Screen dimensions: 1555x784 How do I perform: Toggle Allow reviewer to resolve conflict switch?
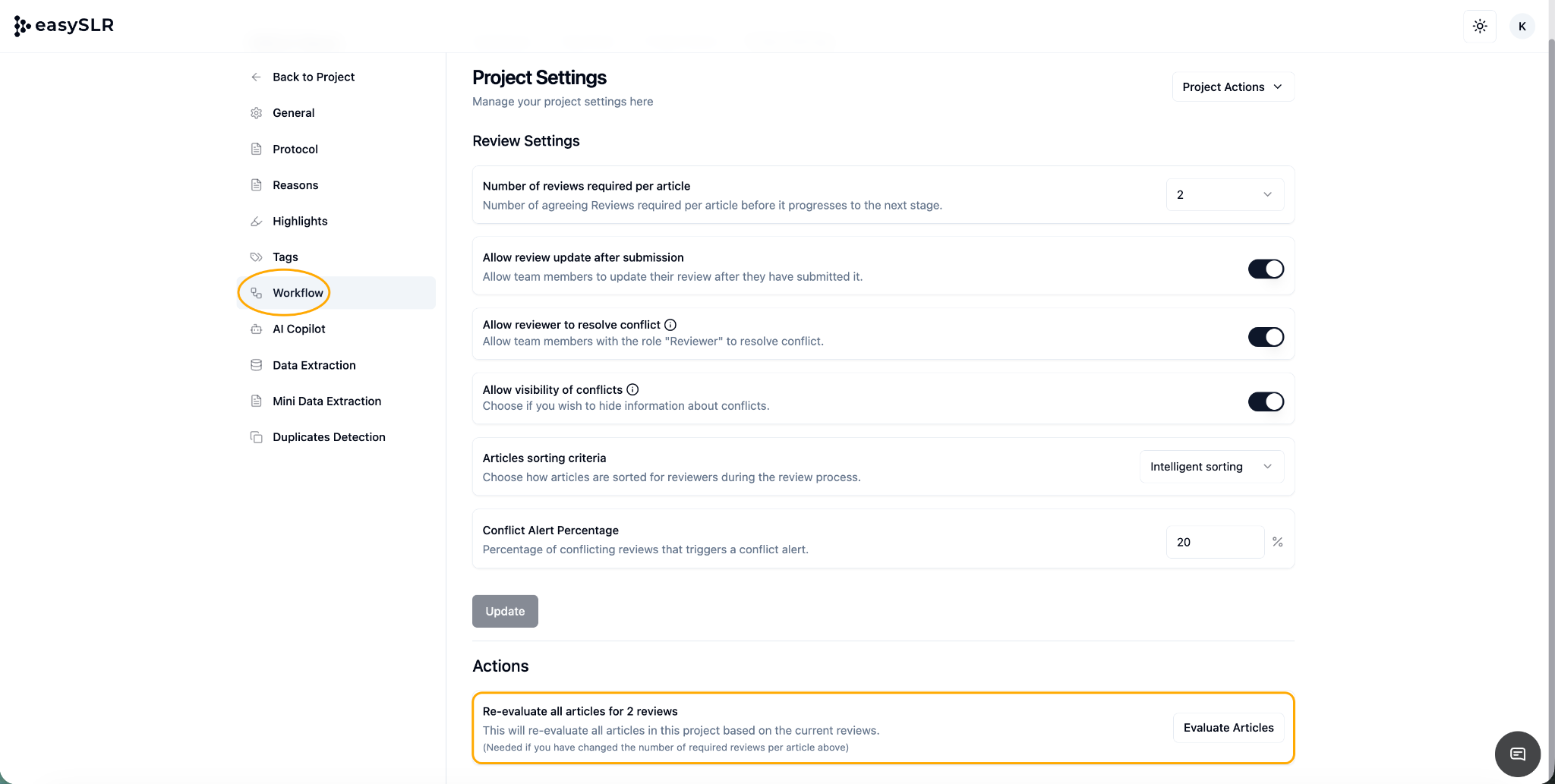tap(1265, 337)
